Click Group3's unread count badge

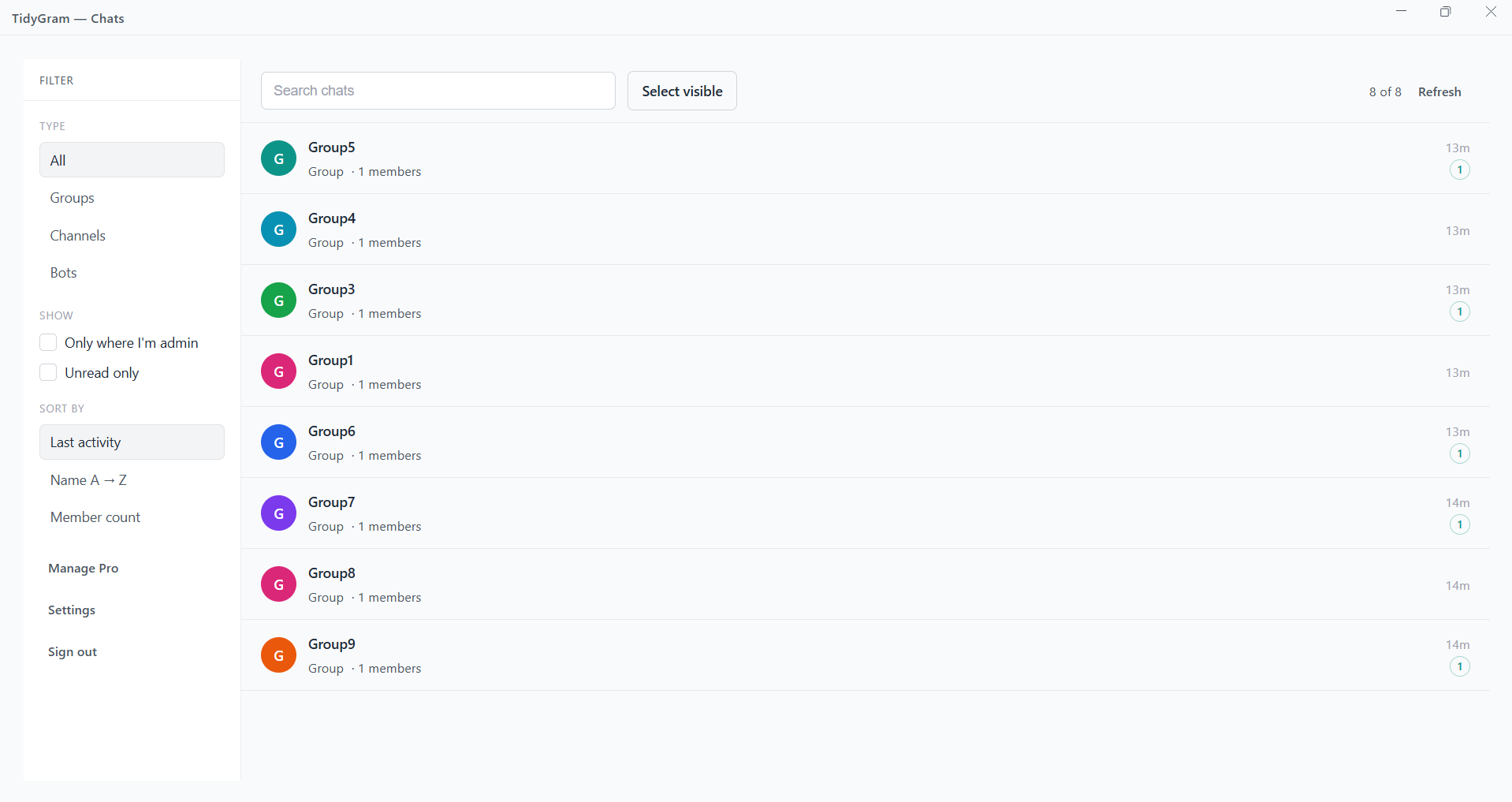tap(1460, 311)
